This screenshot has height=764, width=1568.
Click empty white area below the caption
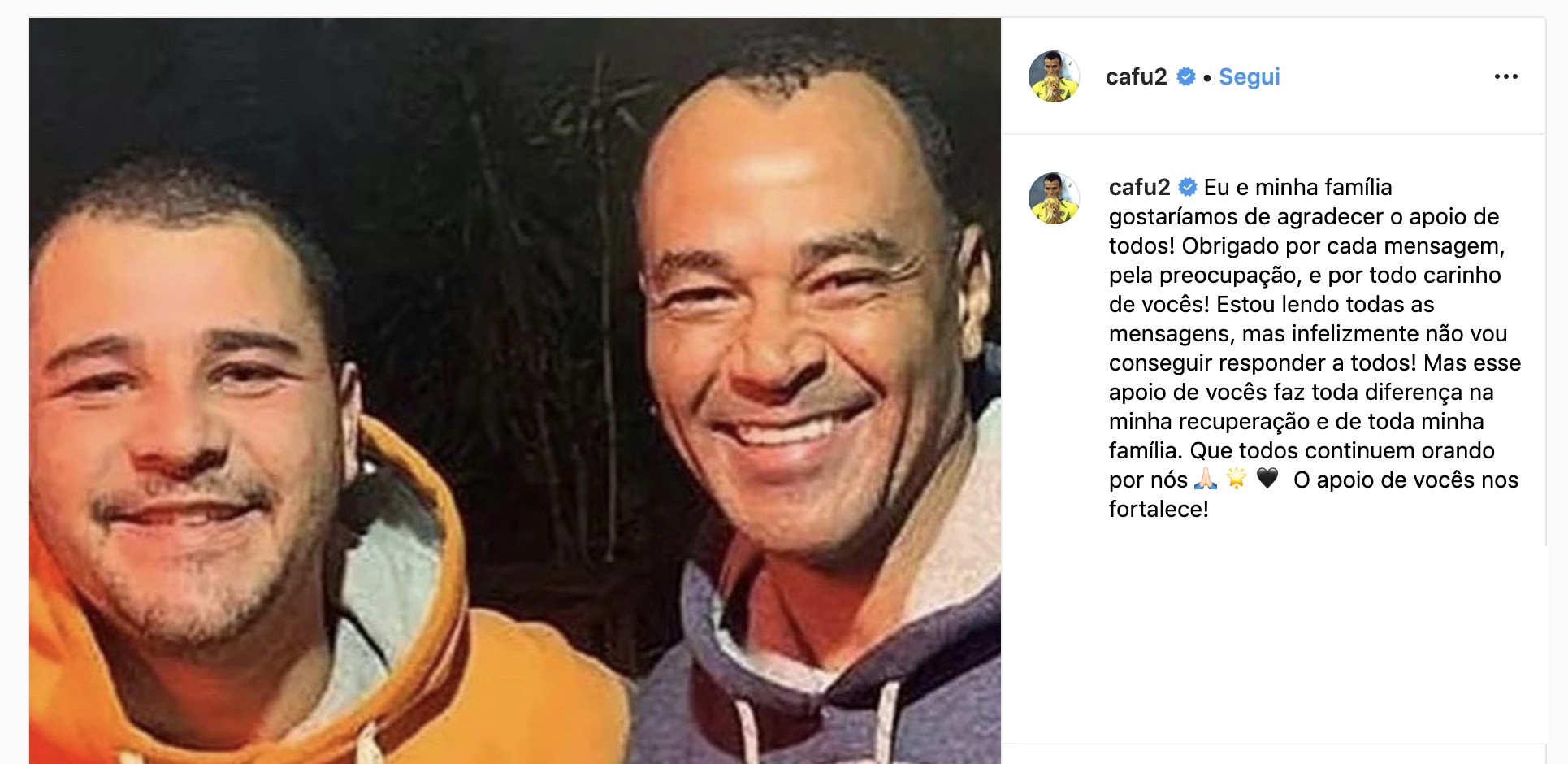[x=1274, y=634]
